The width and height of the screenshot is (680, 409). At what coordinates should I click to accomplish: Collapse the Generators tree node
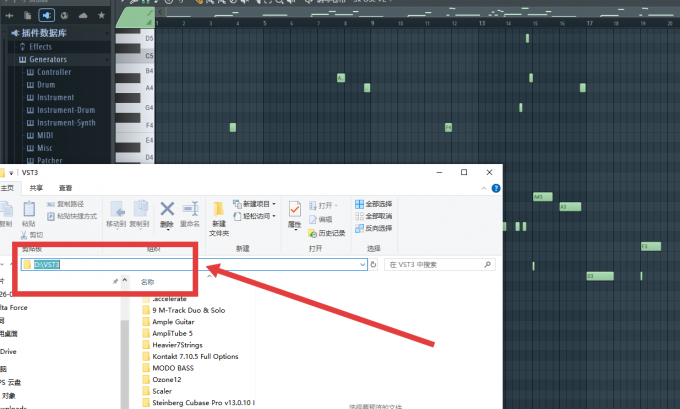click(107, 59)
